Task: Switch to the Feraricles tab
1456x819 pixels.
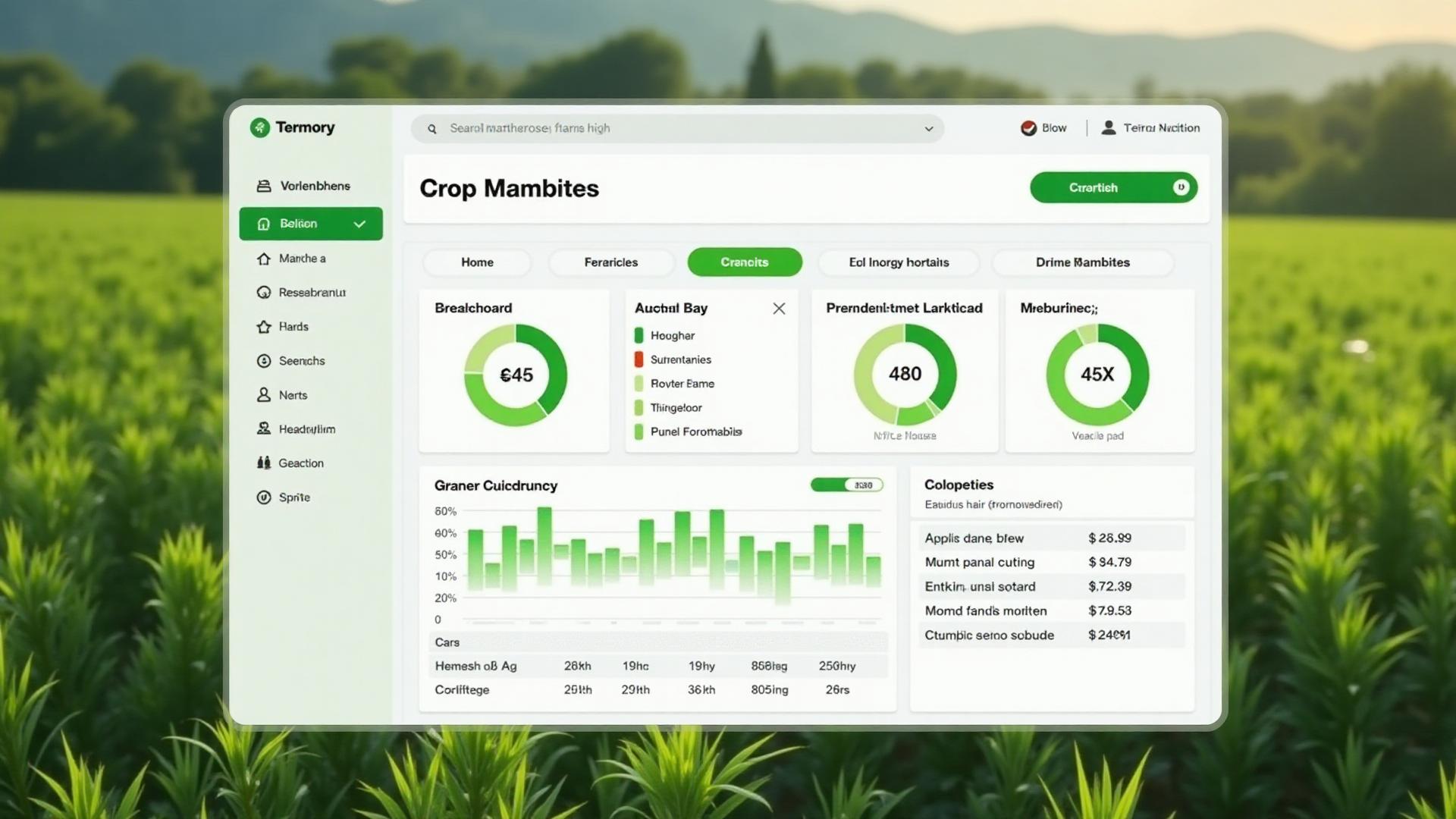Action: 610,262
